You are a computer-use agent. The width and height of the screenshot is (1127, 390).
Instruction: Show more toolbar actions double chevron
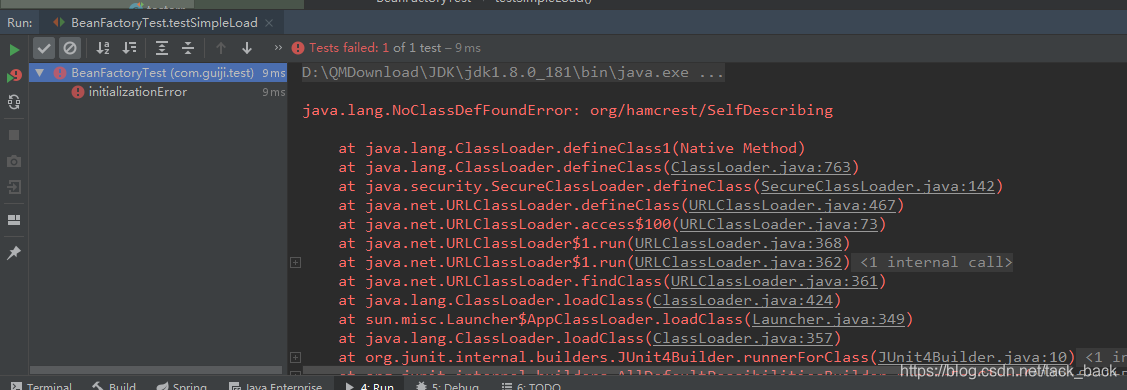(x=279, y=48)
